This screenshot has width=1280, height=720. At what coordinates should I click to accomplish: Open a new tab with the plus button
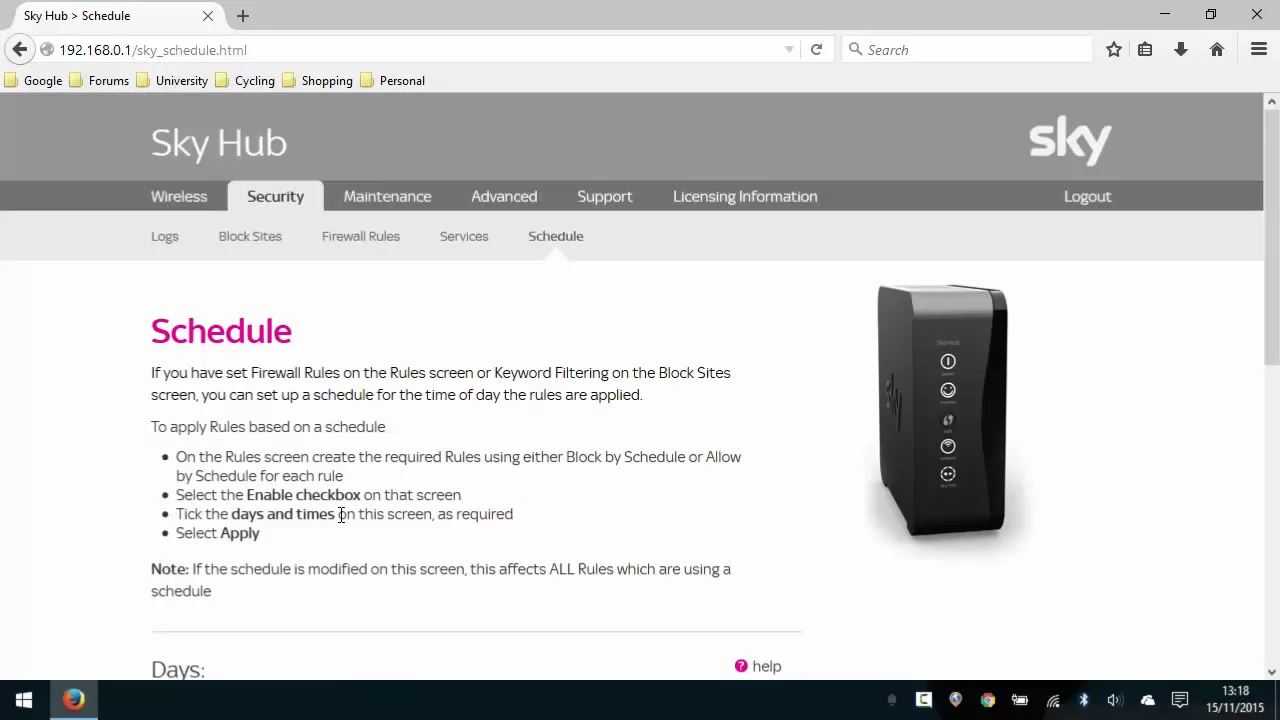point(243,16)
